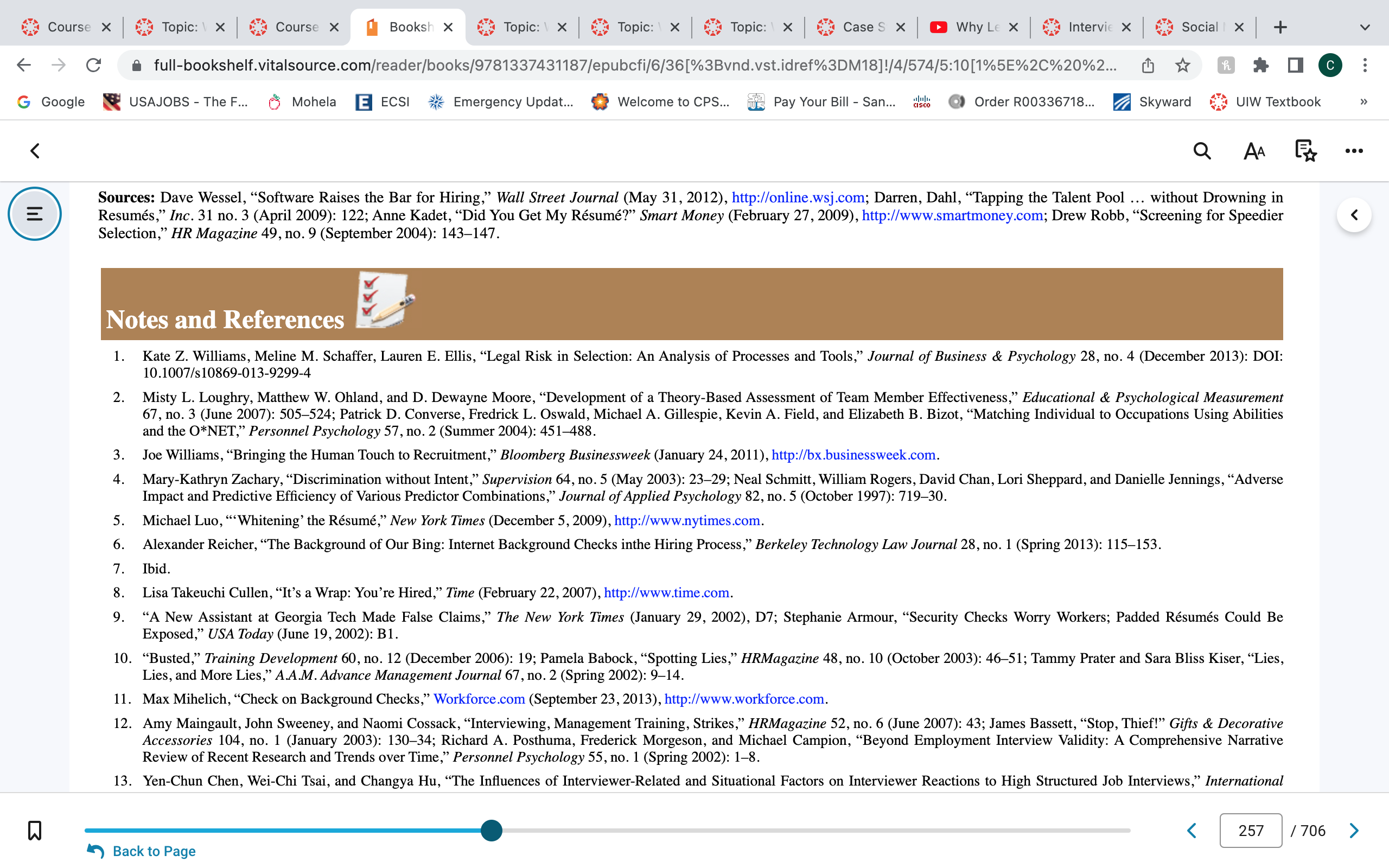
Task: Open the Emergency Updat... bookmark
Action: pos(500,101)
